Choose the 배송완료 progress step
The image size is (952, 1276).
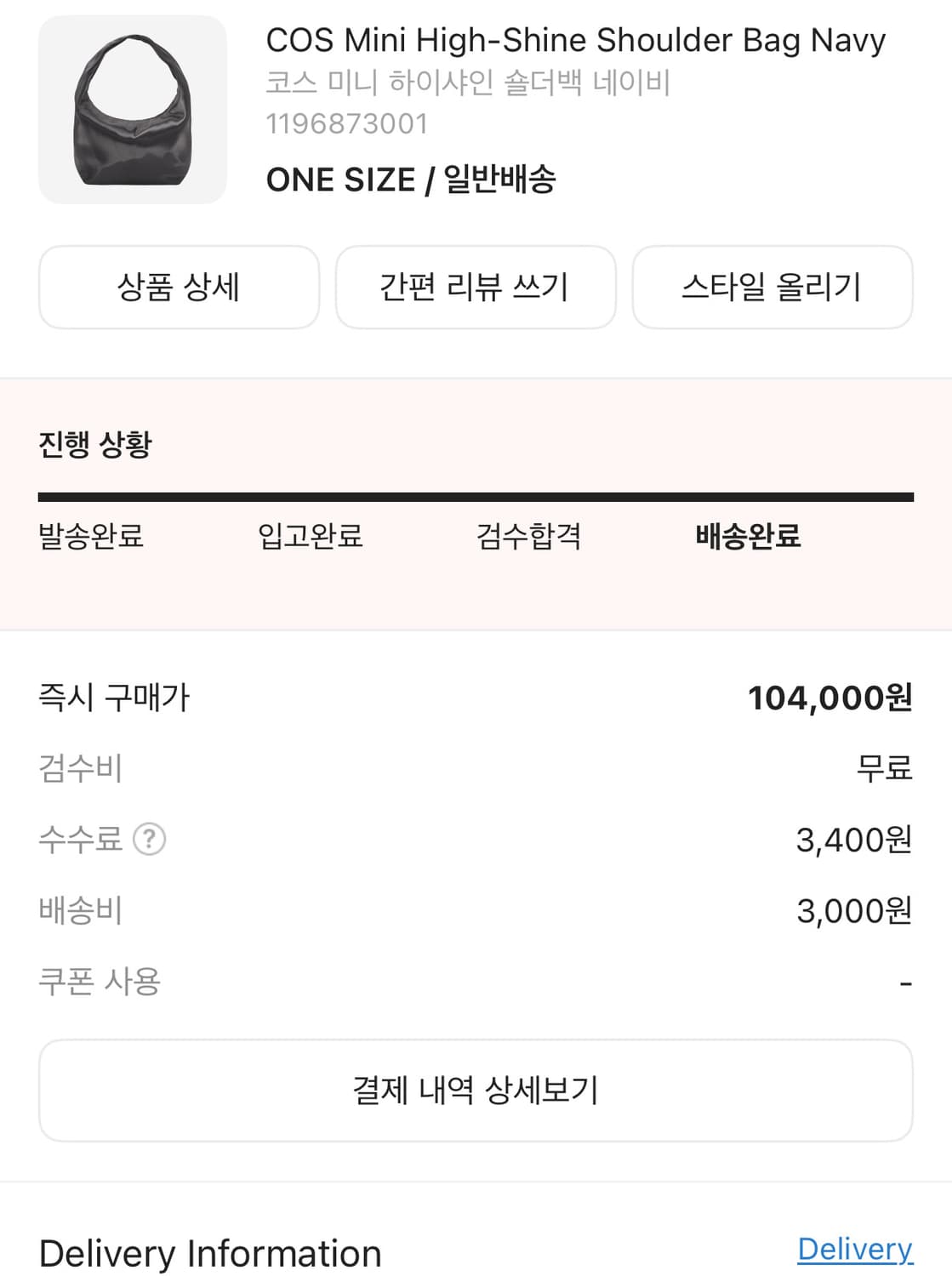(748, 536)
